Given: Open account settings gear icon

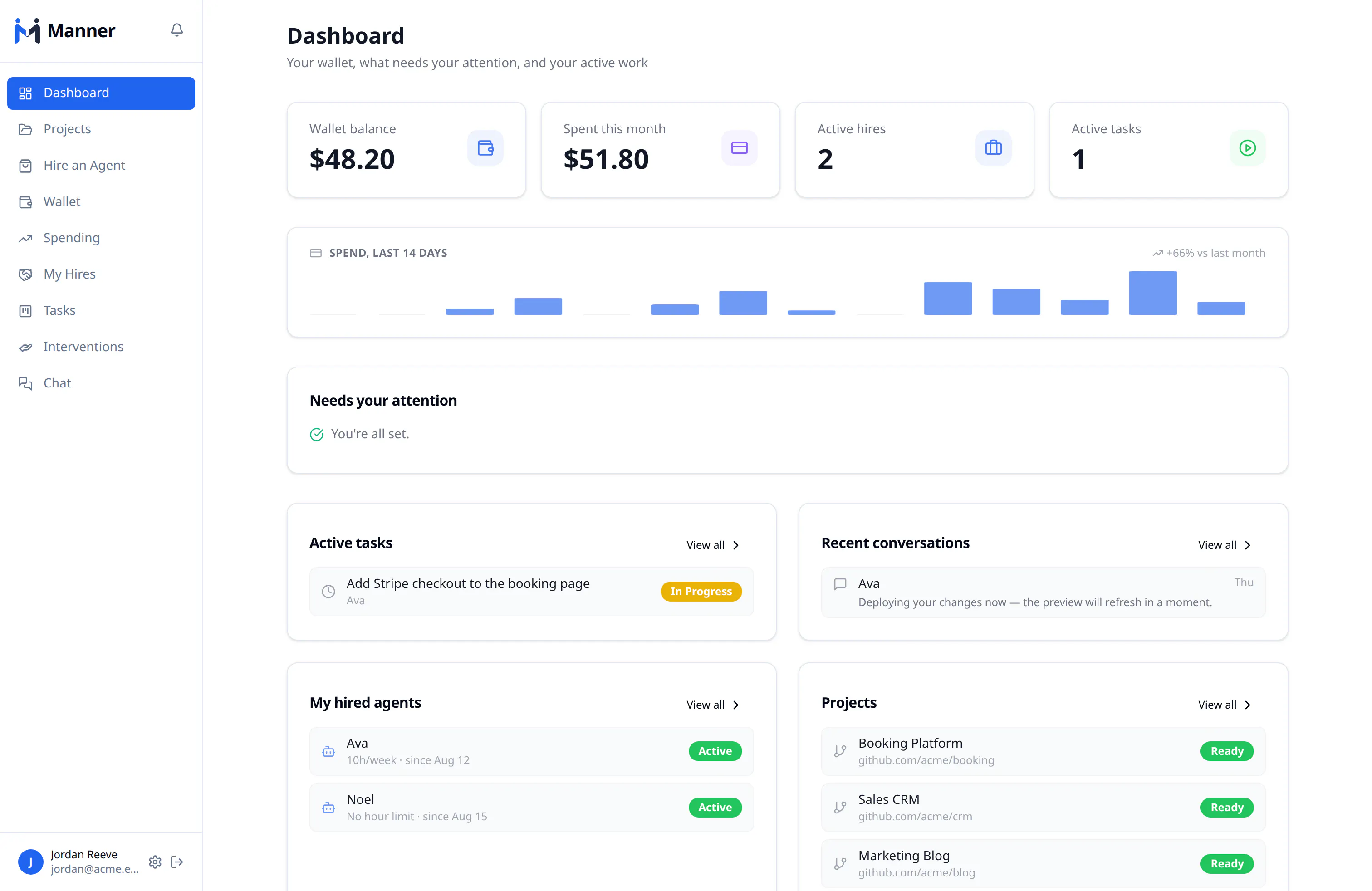Looking at the screenshot, I should 155,862.
